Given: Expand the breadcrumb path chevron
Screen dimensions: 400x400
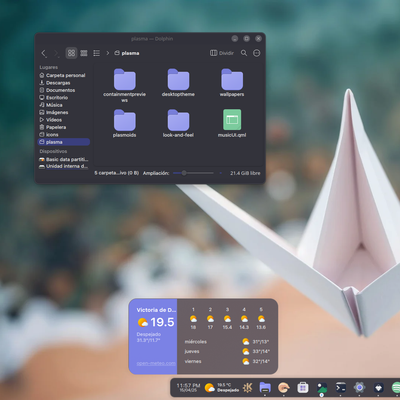Looking at the screenshot, I should point(108,53).
